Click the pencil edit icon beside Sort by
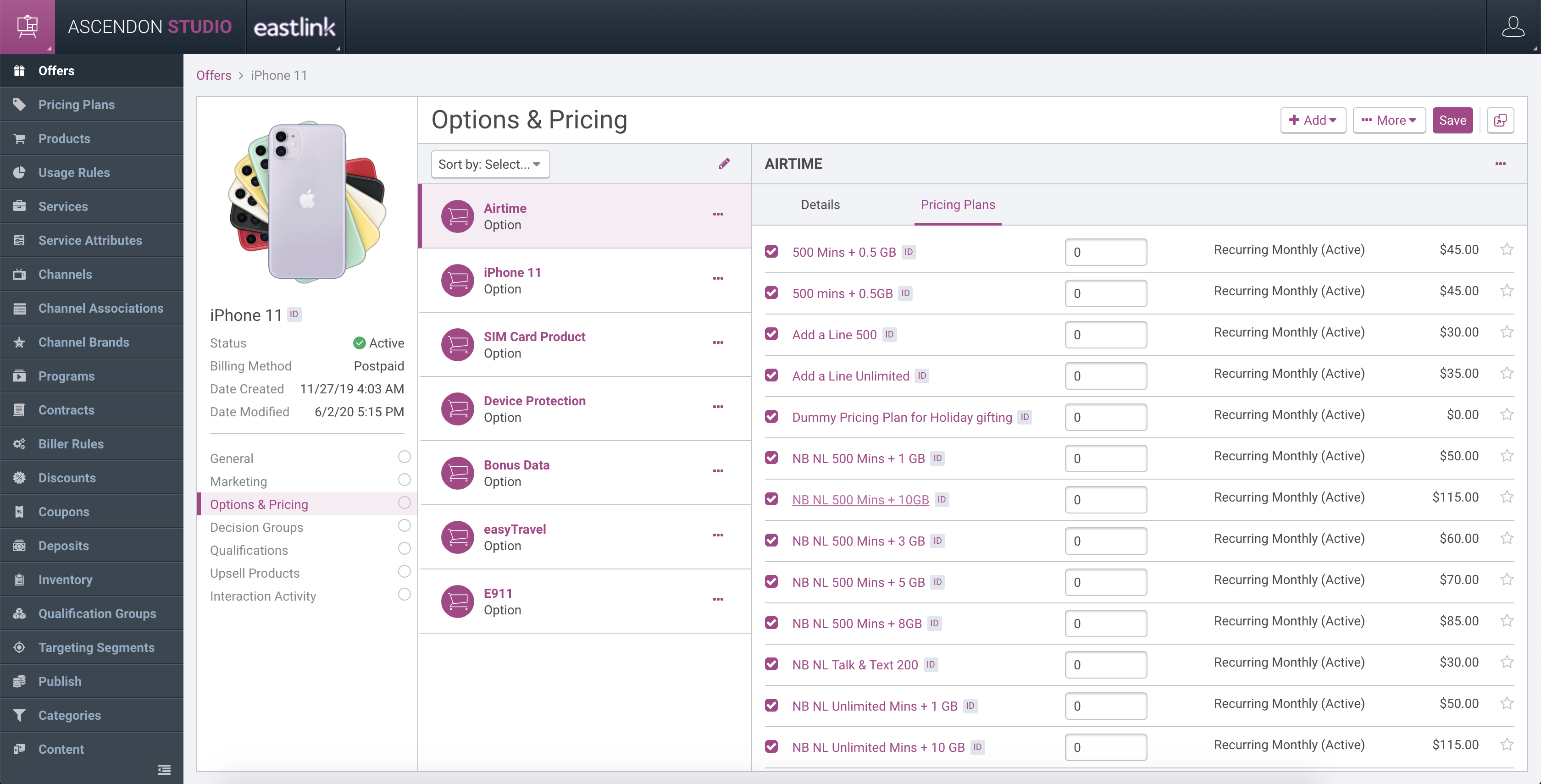The width and height of the screenshot is (1541, 784). point(724,163)
